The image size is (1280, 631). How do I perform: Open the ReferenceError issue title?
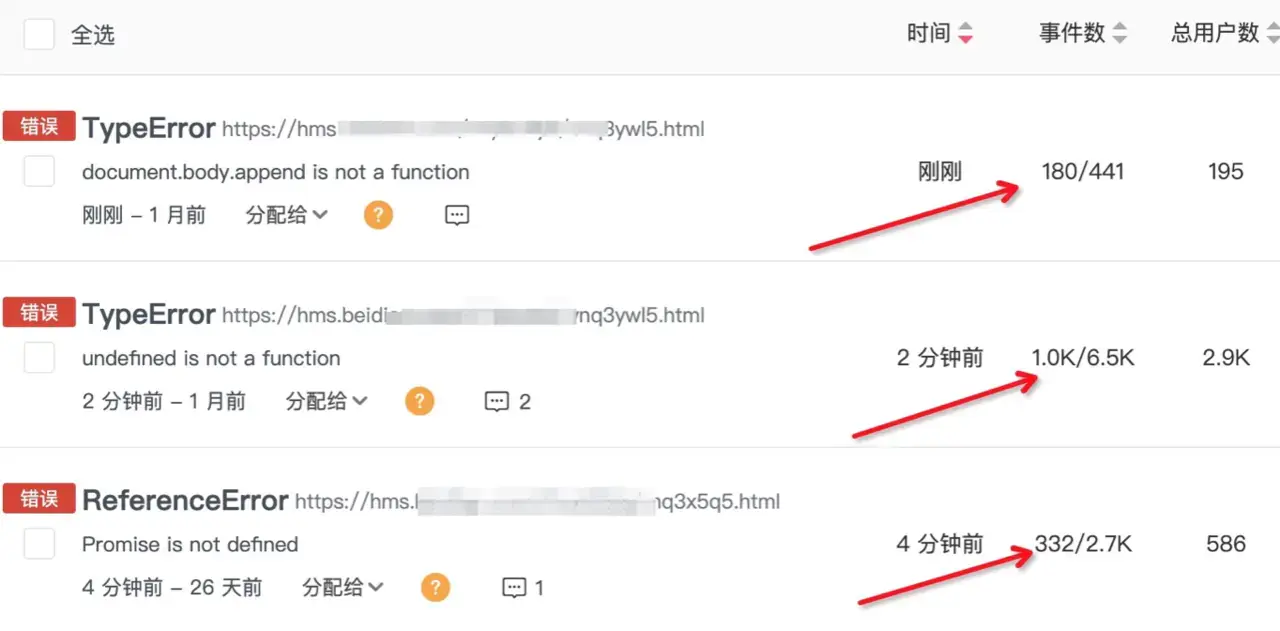pyautogui.click(x=185, y=500)
